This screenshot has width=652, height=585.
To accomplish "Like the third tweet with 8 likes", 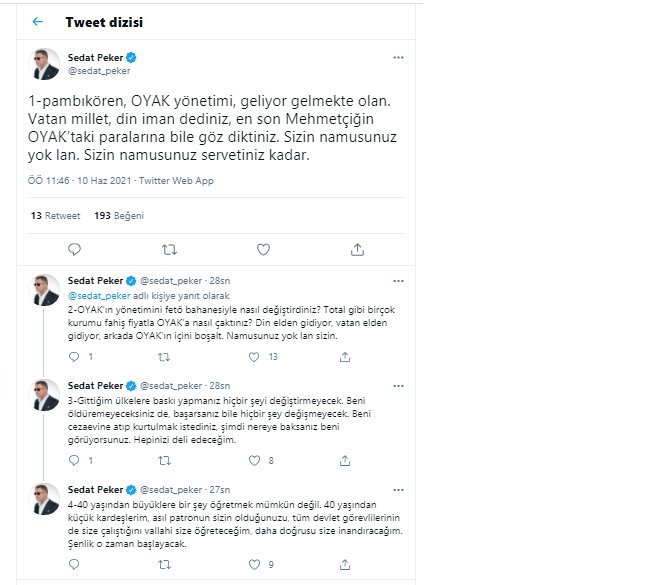I will pos(254,460).
